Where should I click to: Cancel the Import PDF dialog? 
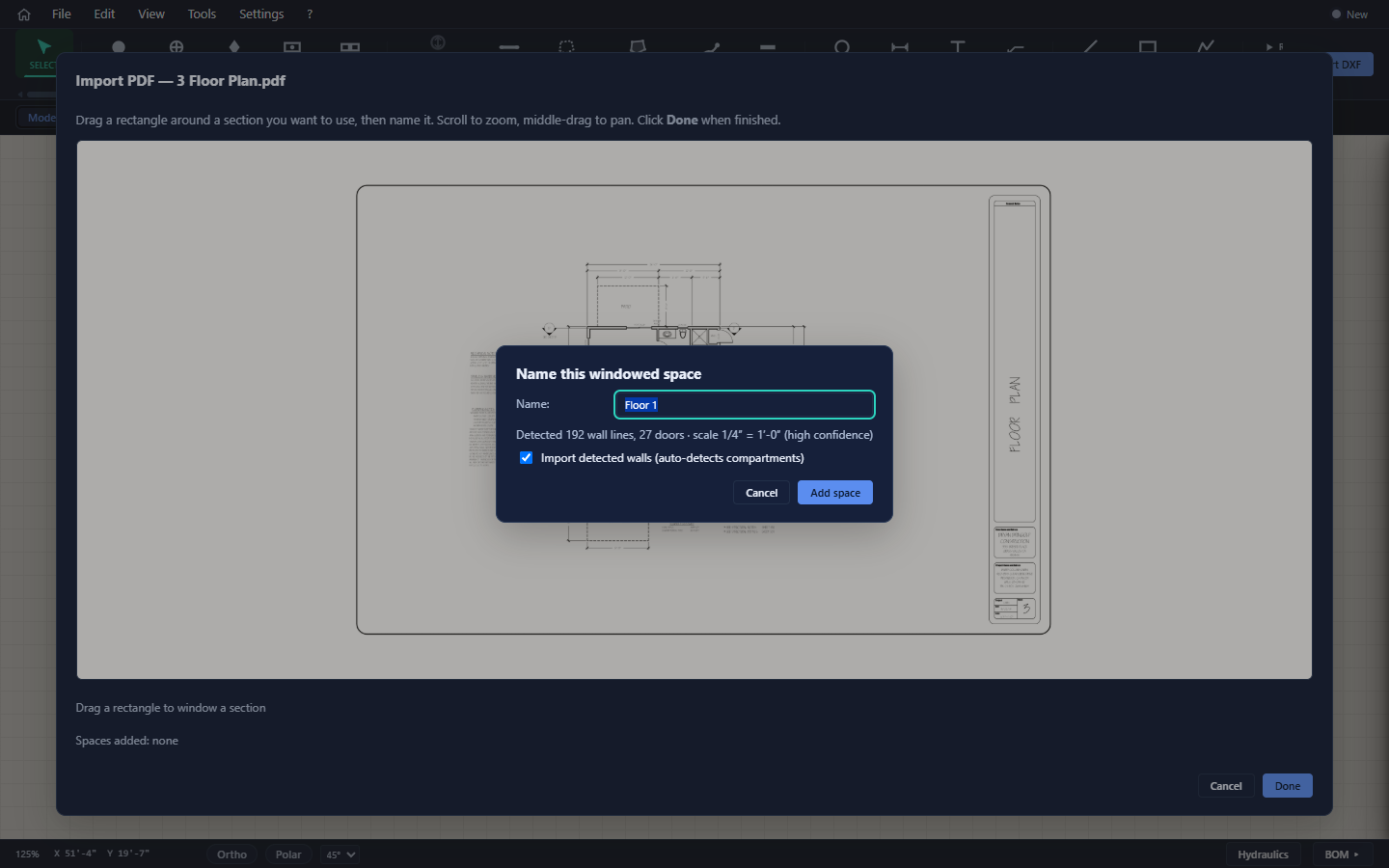pos(1226,786)
